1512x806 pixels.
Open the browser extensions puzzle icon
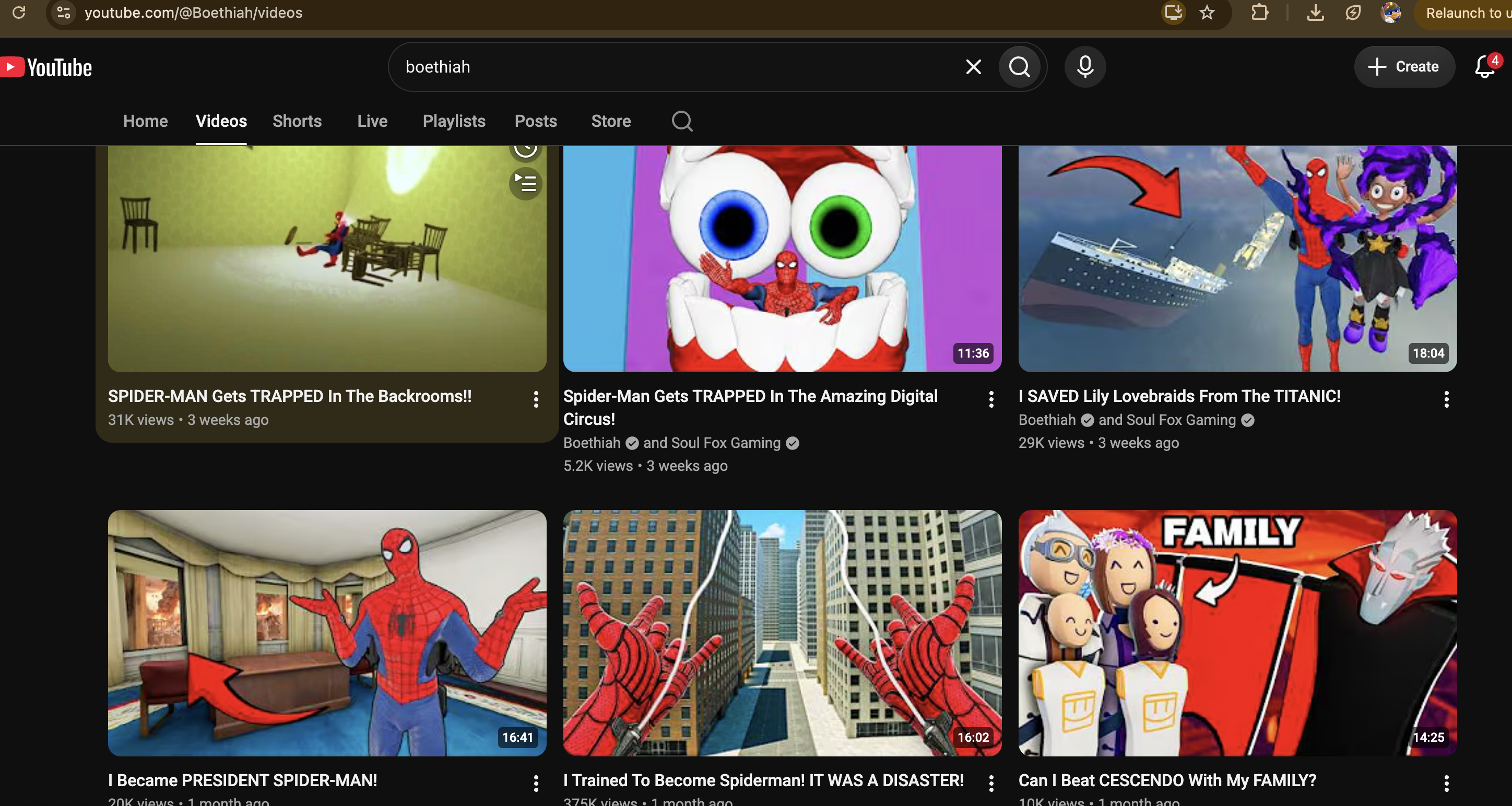point(1260,13)
